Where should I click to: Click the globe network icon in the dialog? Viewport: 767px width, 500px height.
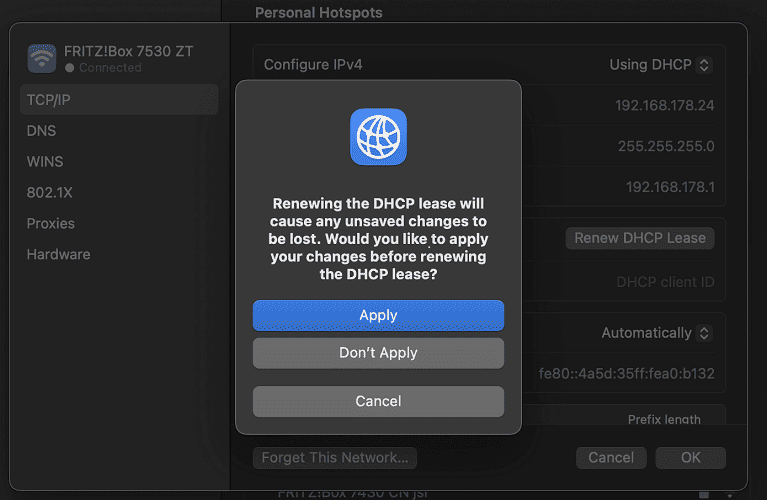pyautogui.click(x=378, y=137)
